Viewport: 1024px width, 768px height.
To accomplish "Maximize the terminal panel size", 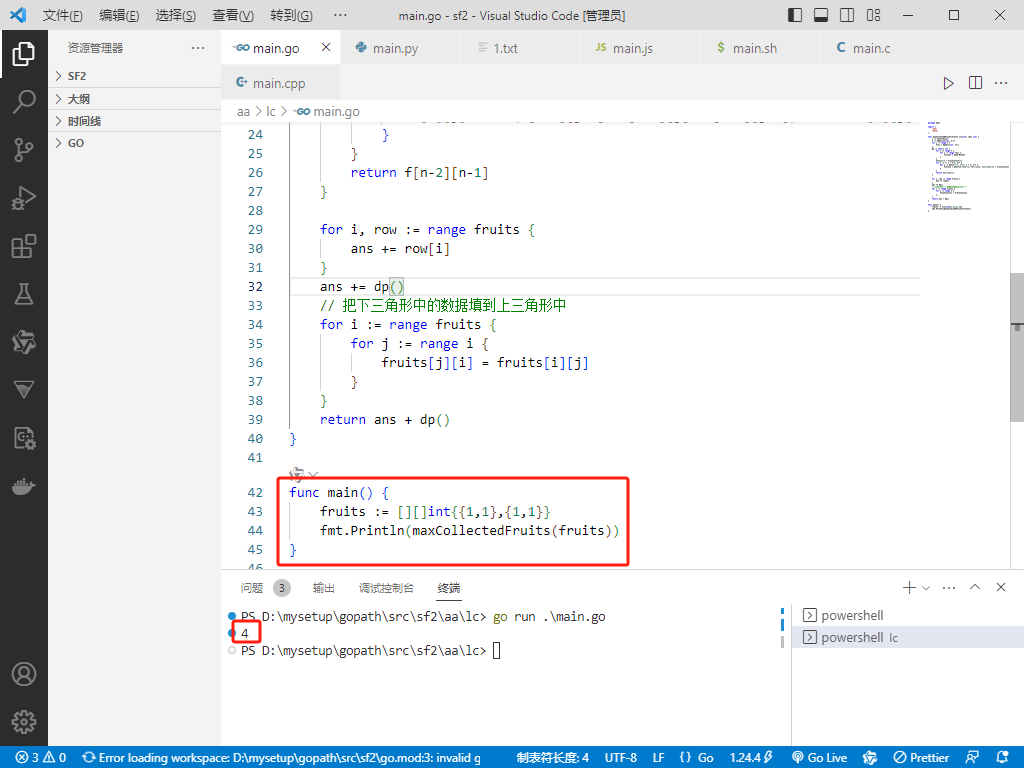I will click(x=975, y=587).
